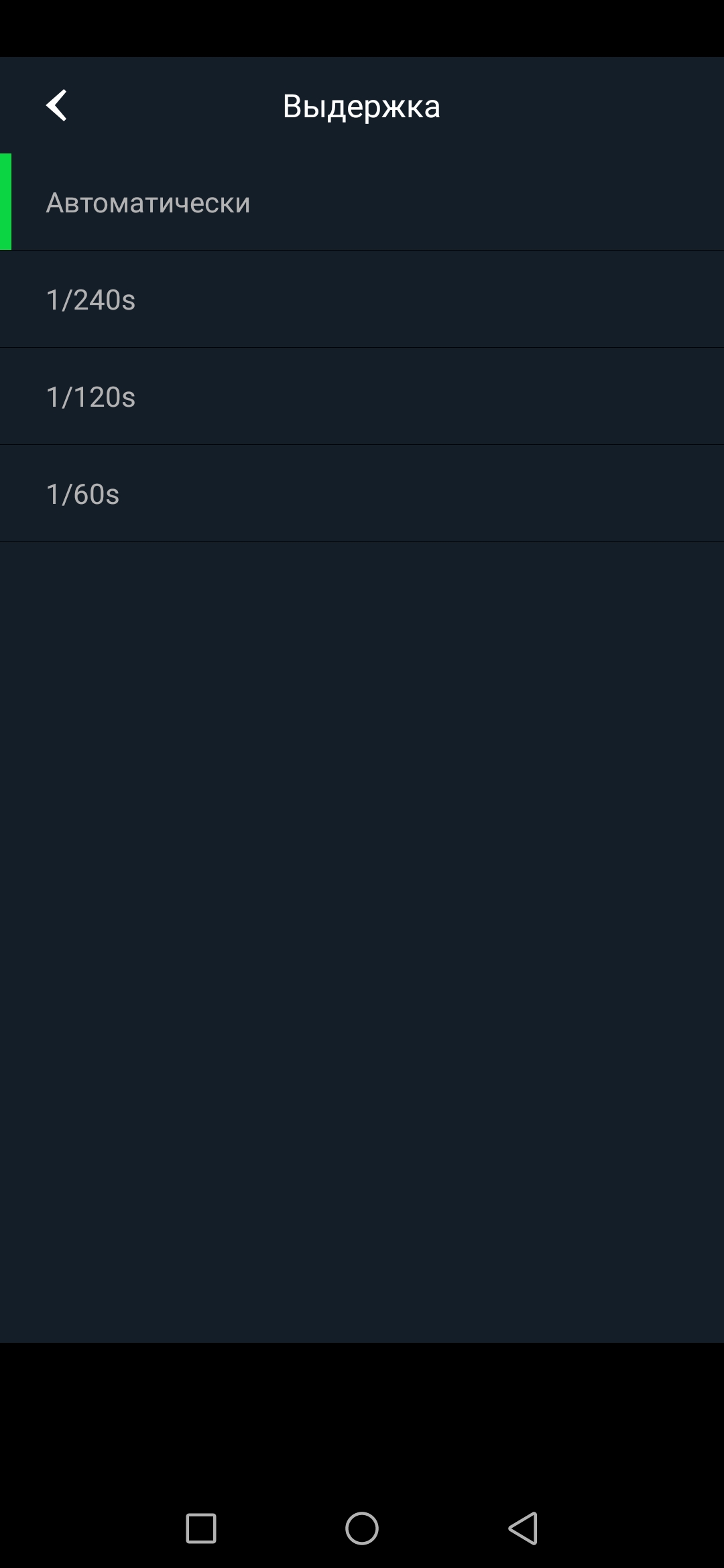
Task: Tap the green selected-item indicator bar
Action: 6,202
